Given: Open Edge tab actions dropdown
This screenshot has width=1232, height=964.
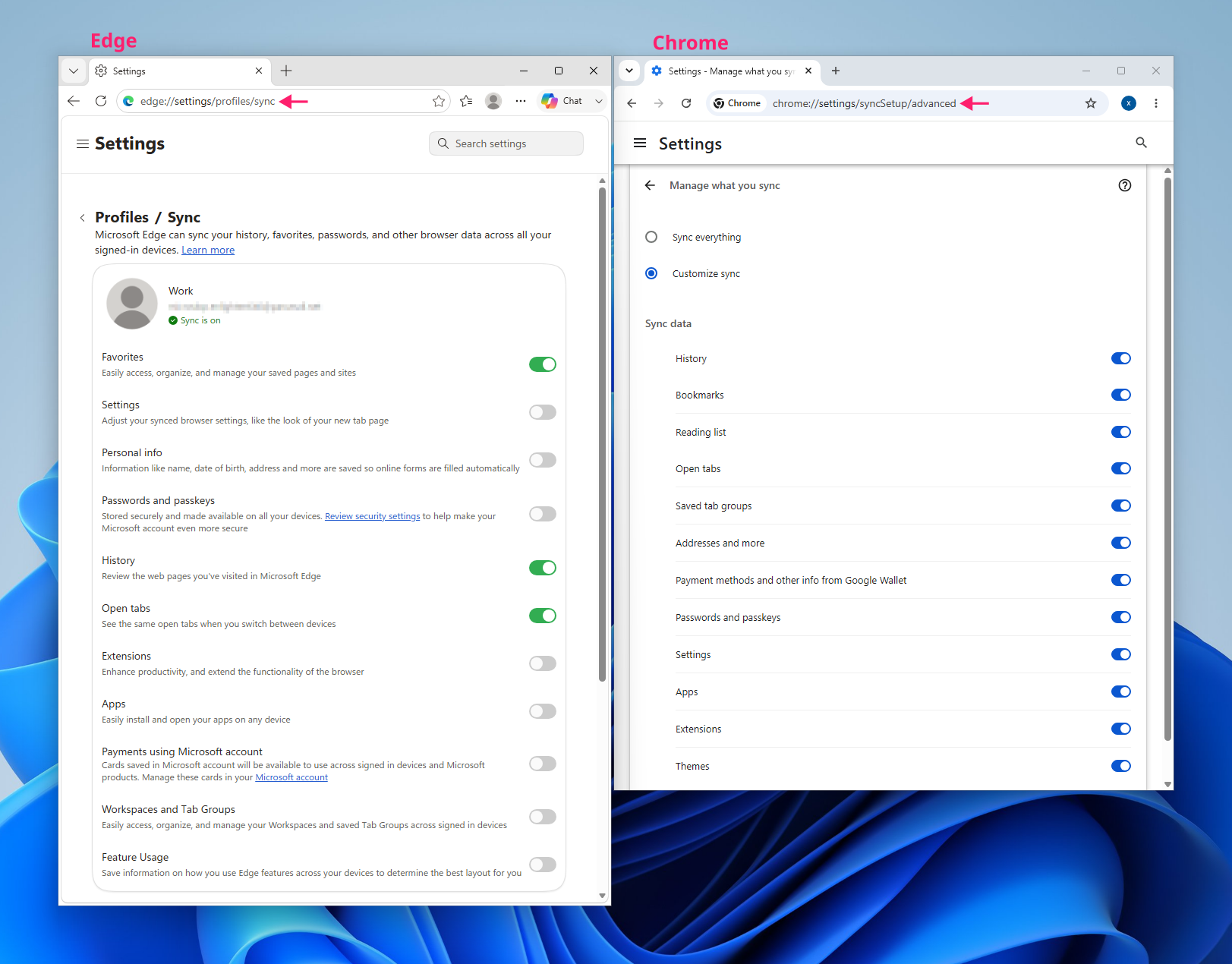Looking at the screenshot, I should pos(73,71).
